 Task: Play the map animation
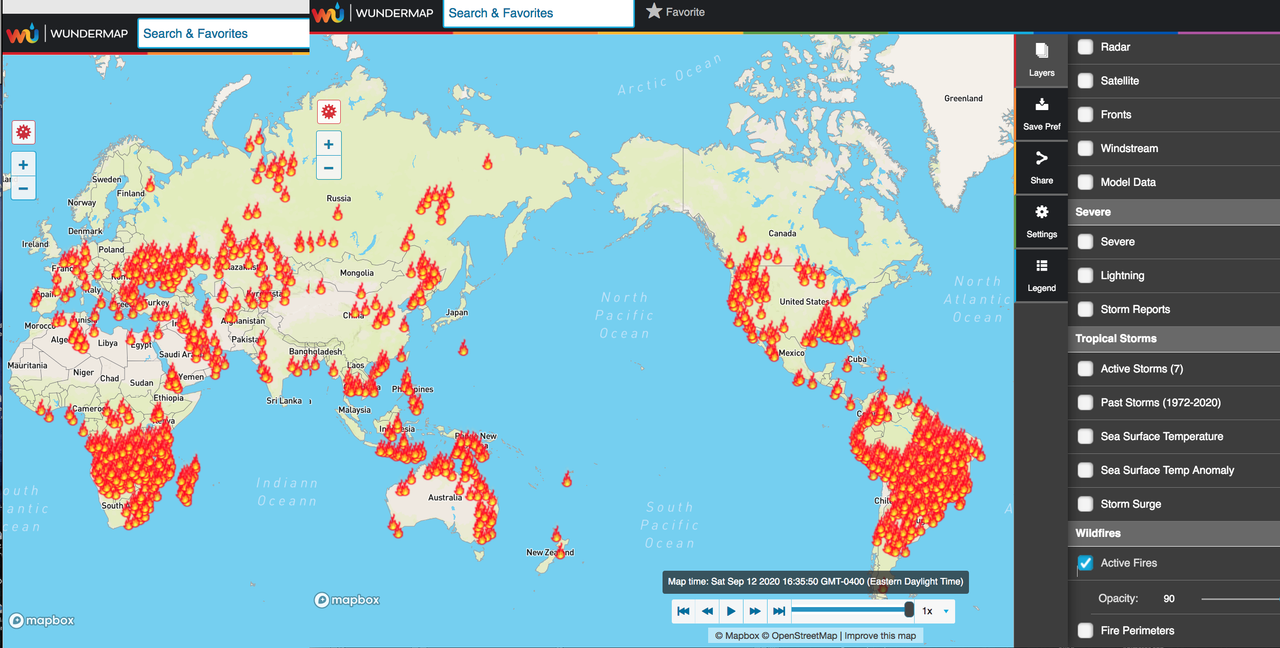pos(731,611)
